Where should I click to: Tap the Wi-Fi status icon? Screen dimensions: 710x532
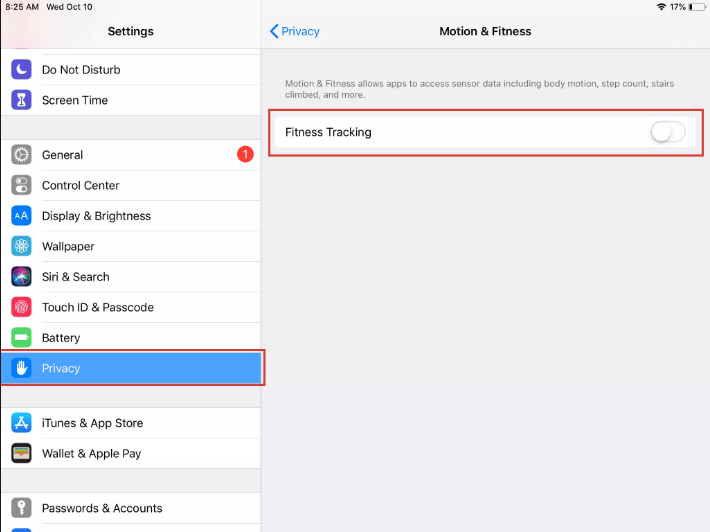(x=661, y=7)
